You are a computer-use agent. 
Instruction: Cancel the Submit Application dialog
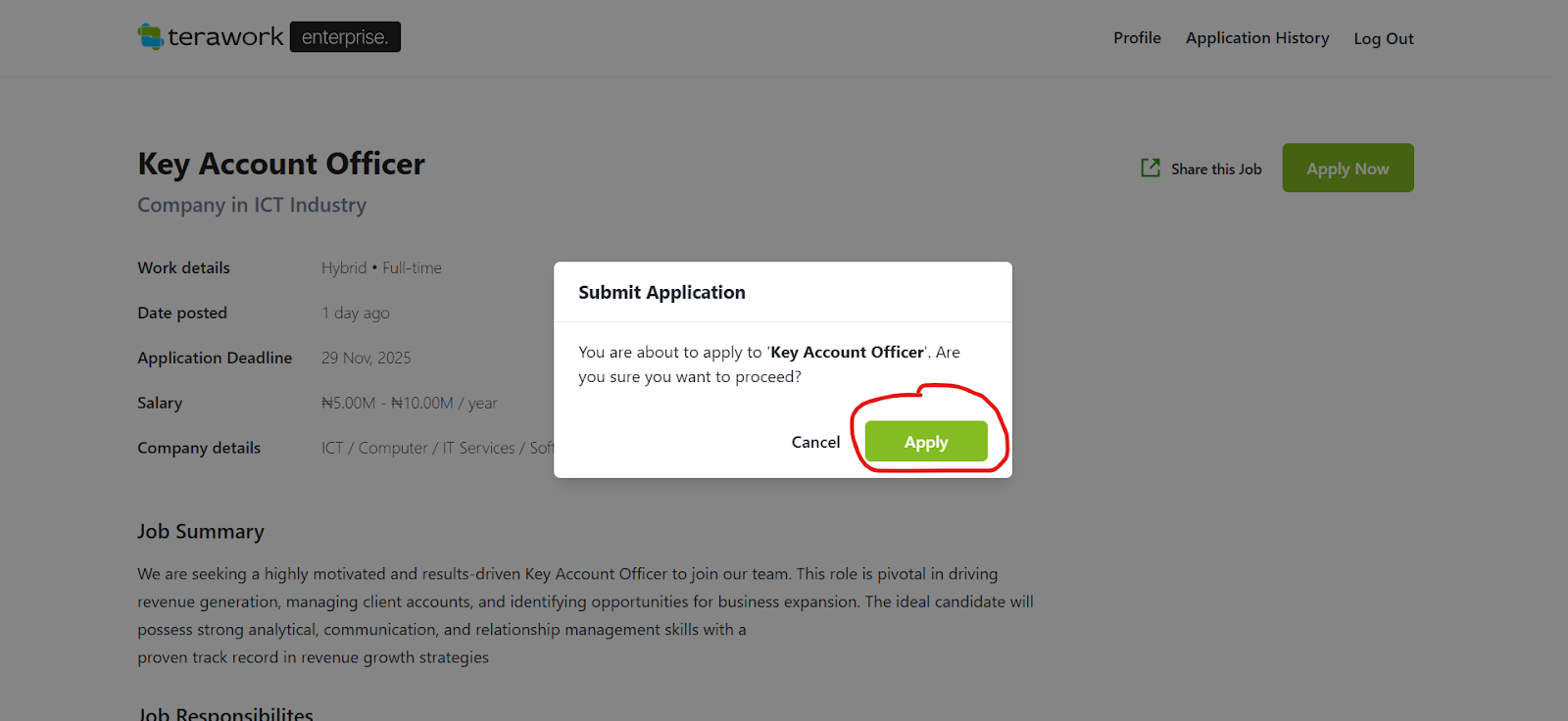pyautogui.click(x=815, y=442)
